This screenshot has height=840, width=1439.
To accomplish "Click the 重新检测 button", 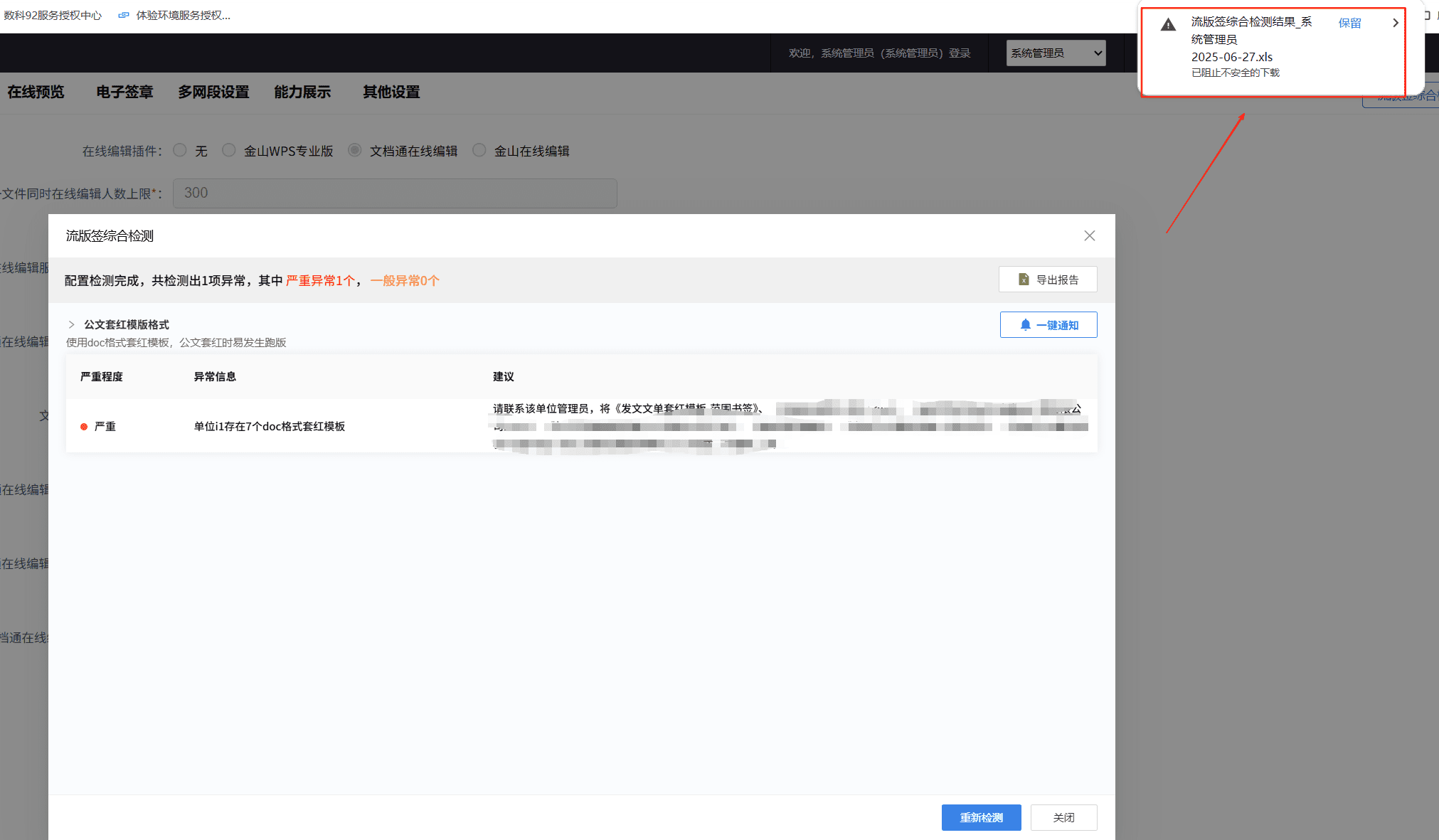I will (982, 818).
